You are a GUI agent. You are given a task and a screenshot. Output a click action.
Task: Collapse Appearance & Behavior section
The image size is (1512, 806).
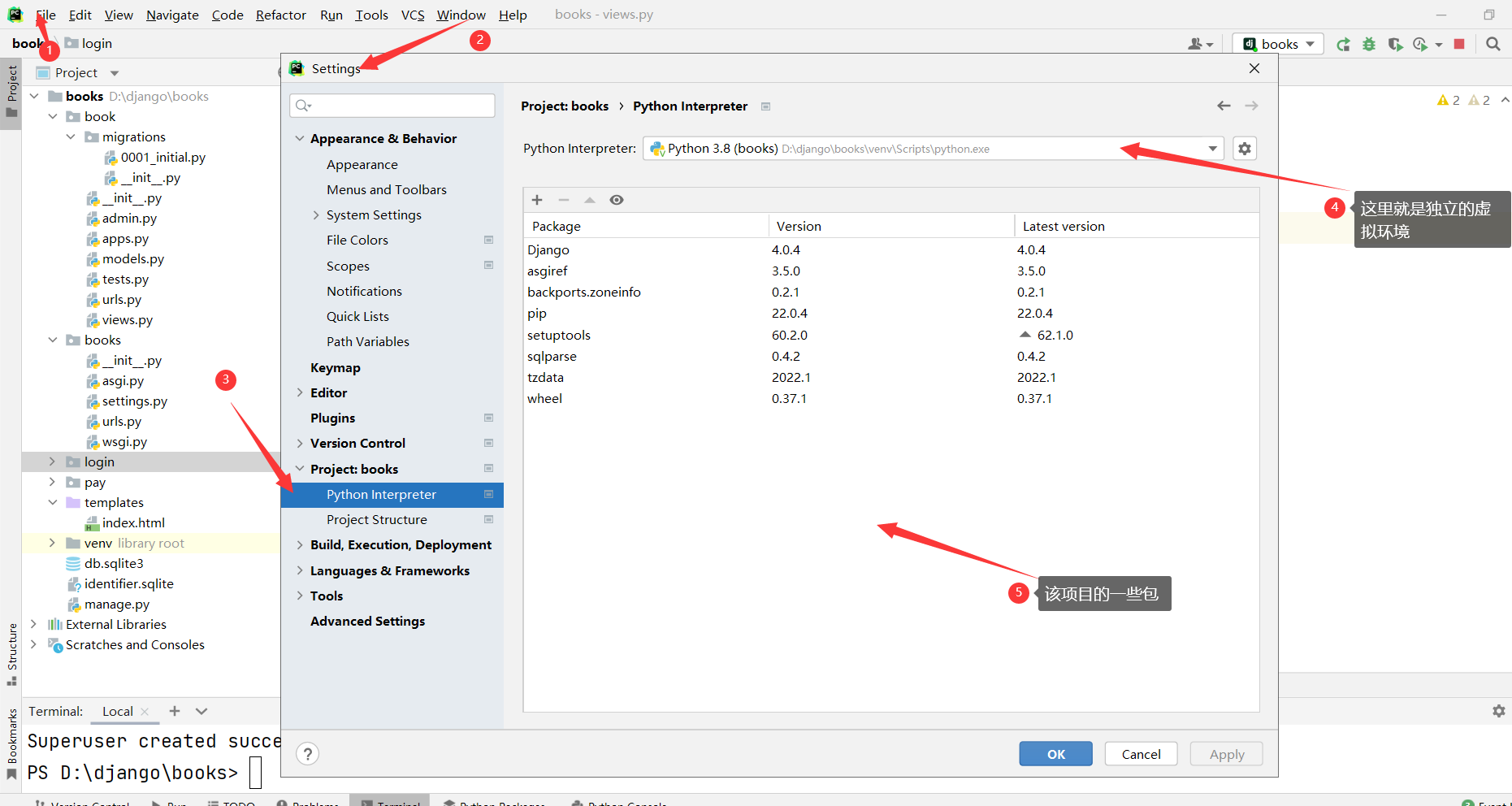coord(300,139)
